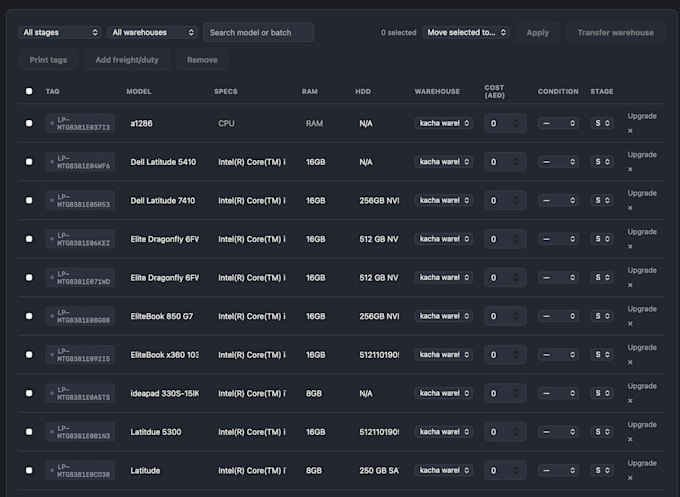Screen dimensions: 680x497
Task: Check the Dell Latitude 7410 row
Action: (x=29, y=200)
